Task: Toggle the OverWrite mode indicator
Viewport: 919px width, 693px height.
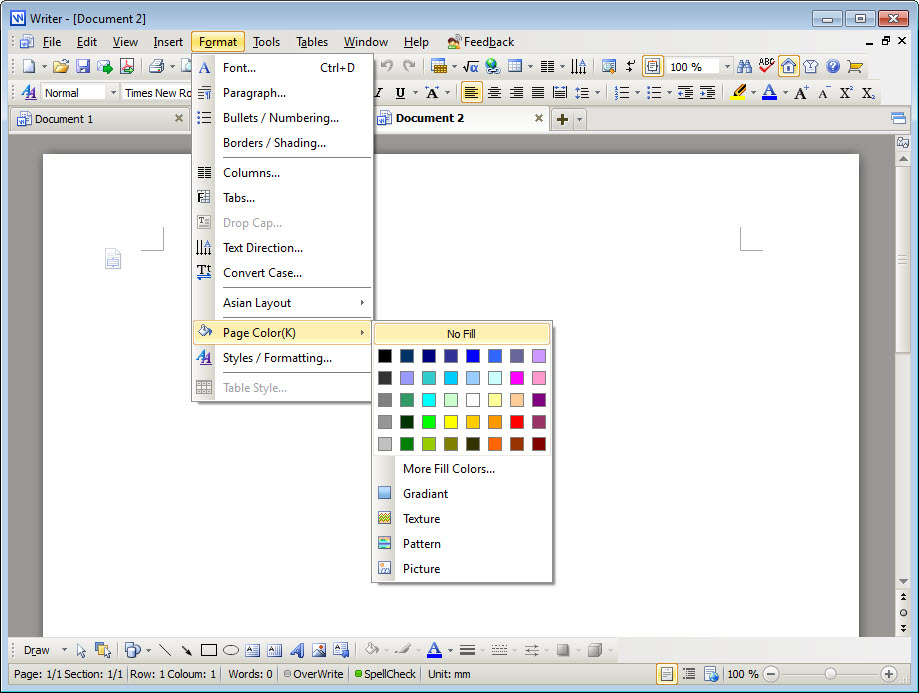Action: pos(313,675)
